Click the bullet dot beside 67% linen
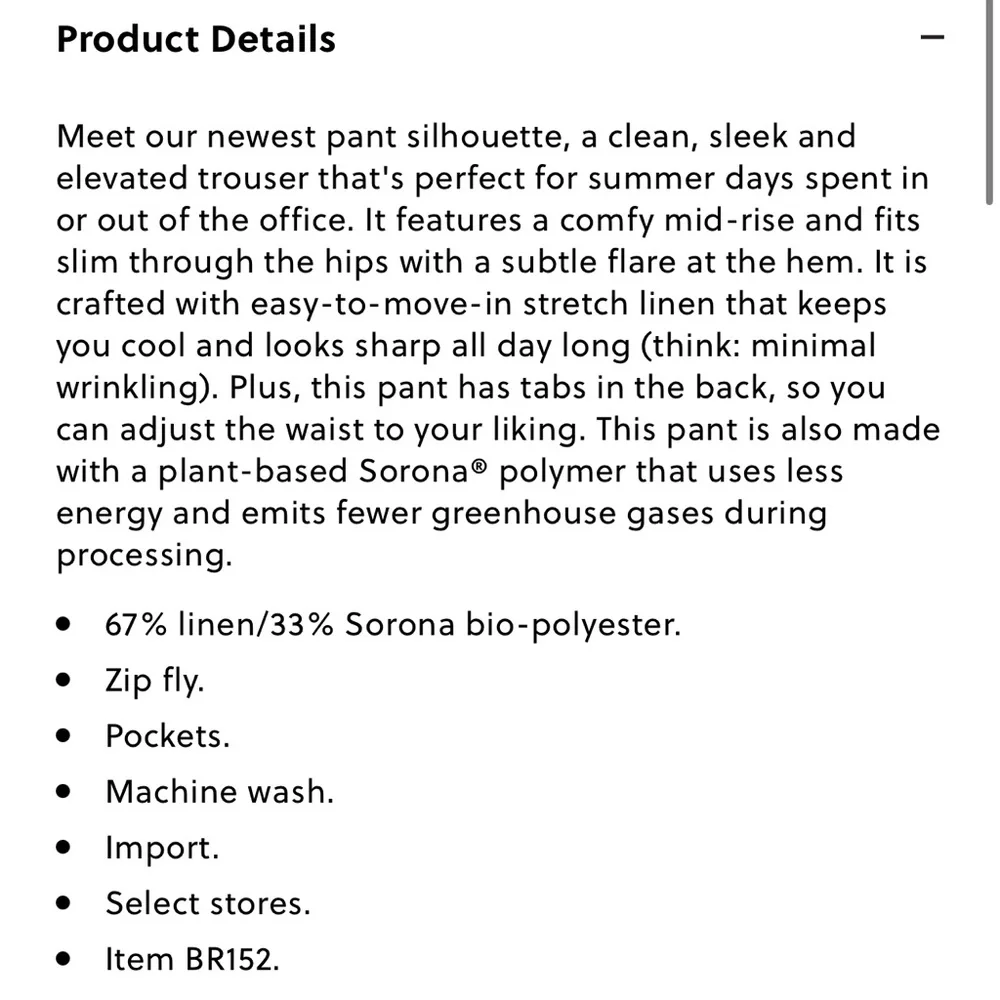Viewport: 1000px width, 1000px height. click(65, 625)
